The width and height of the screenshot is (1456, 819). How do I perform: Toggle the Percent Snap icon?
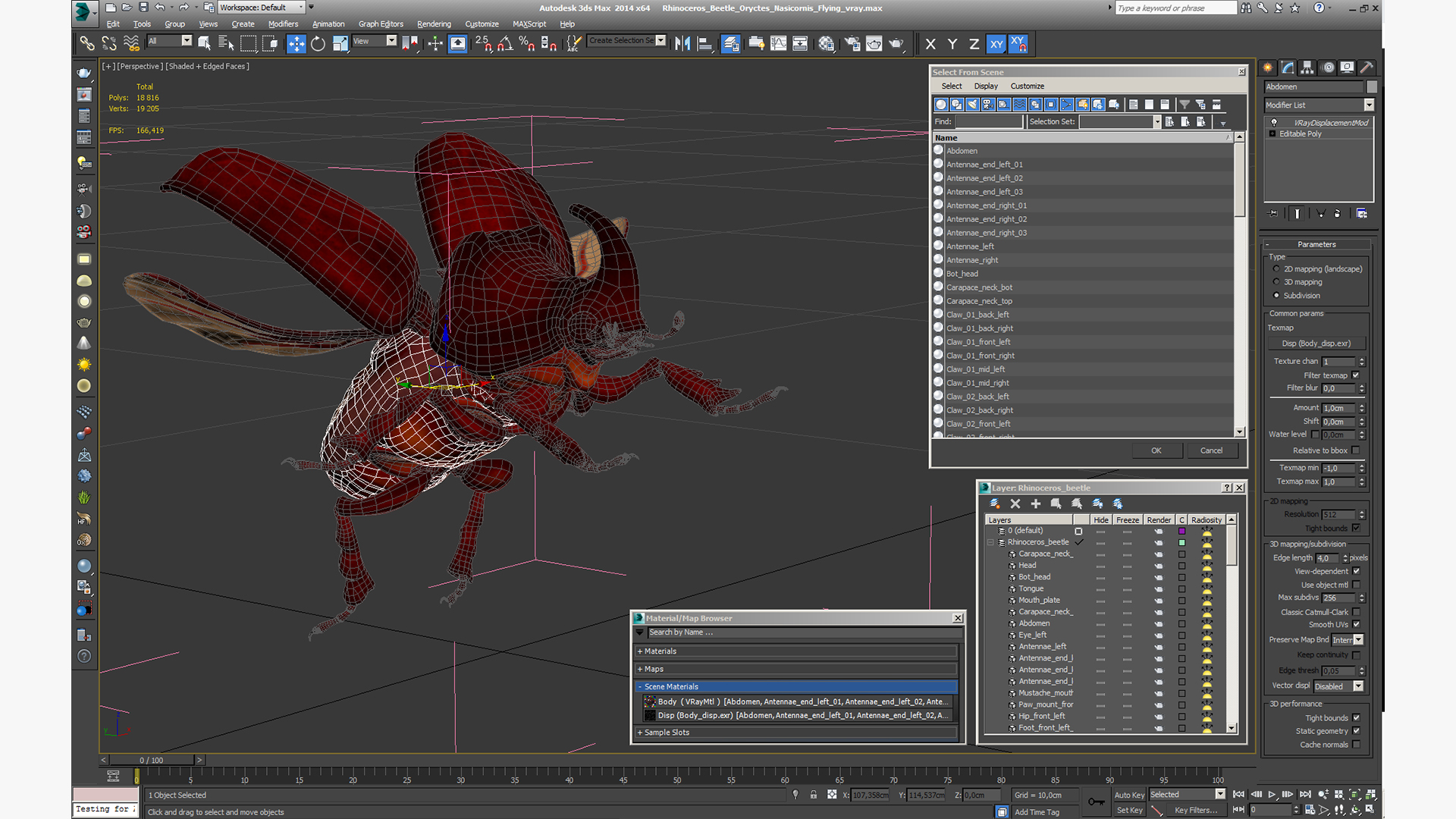point(526,44)
